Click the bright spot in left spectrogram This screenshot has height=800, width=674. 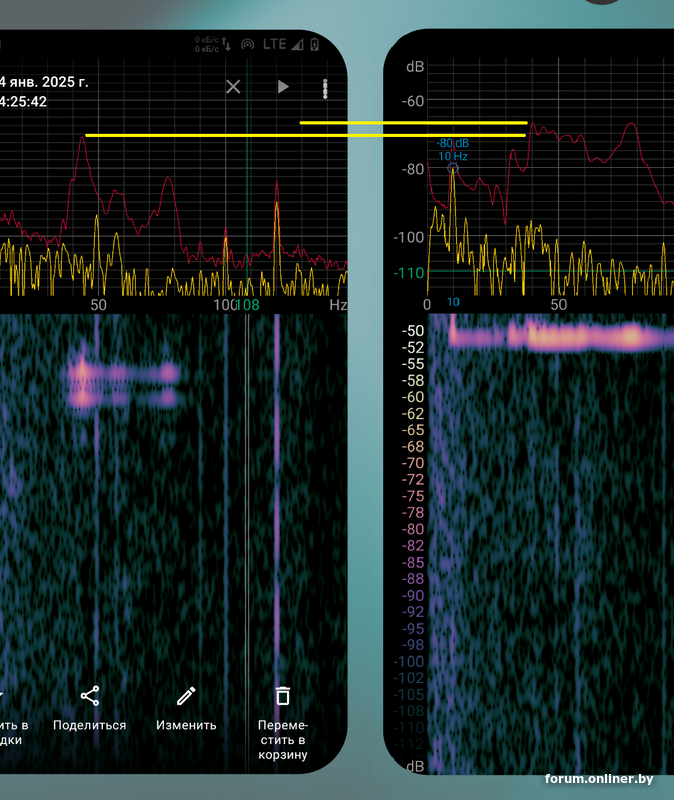(x=82, y=372)
